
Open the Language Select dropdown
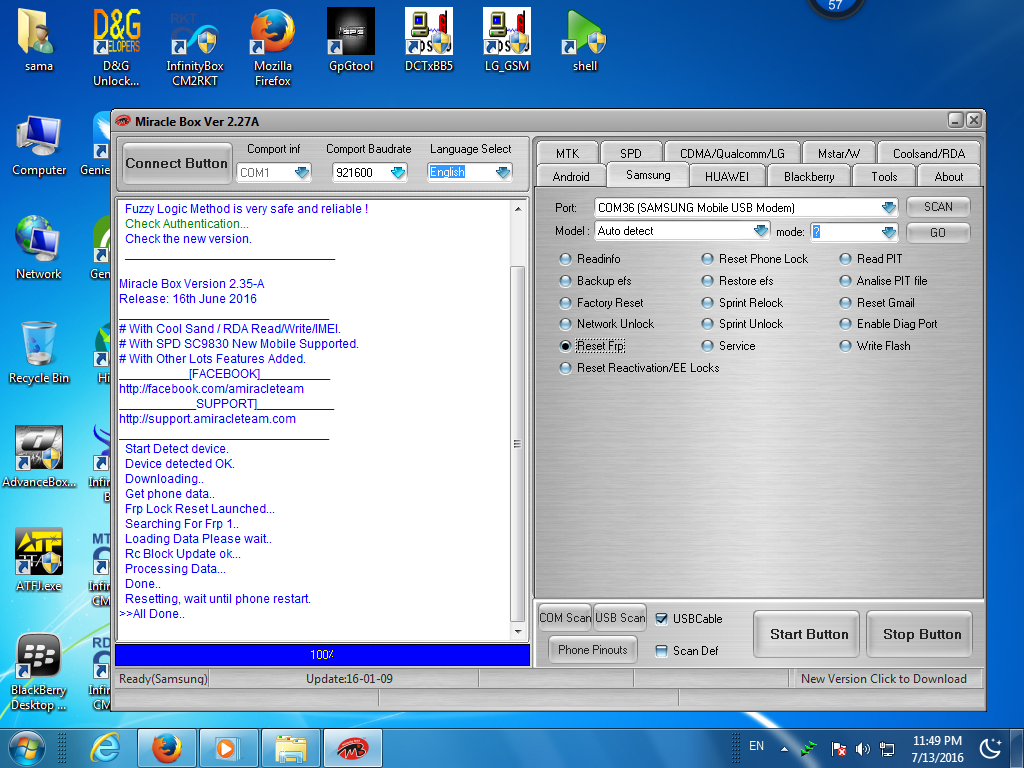(x=503, y=172)
